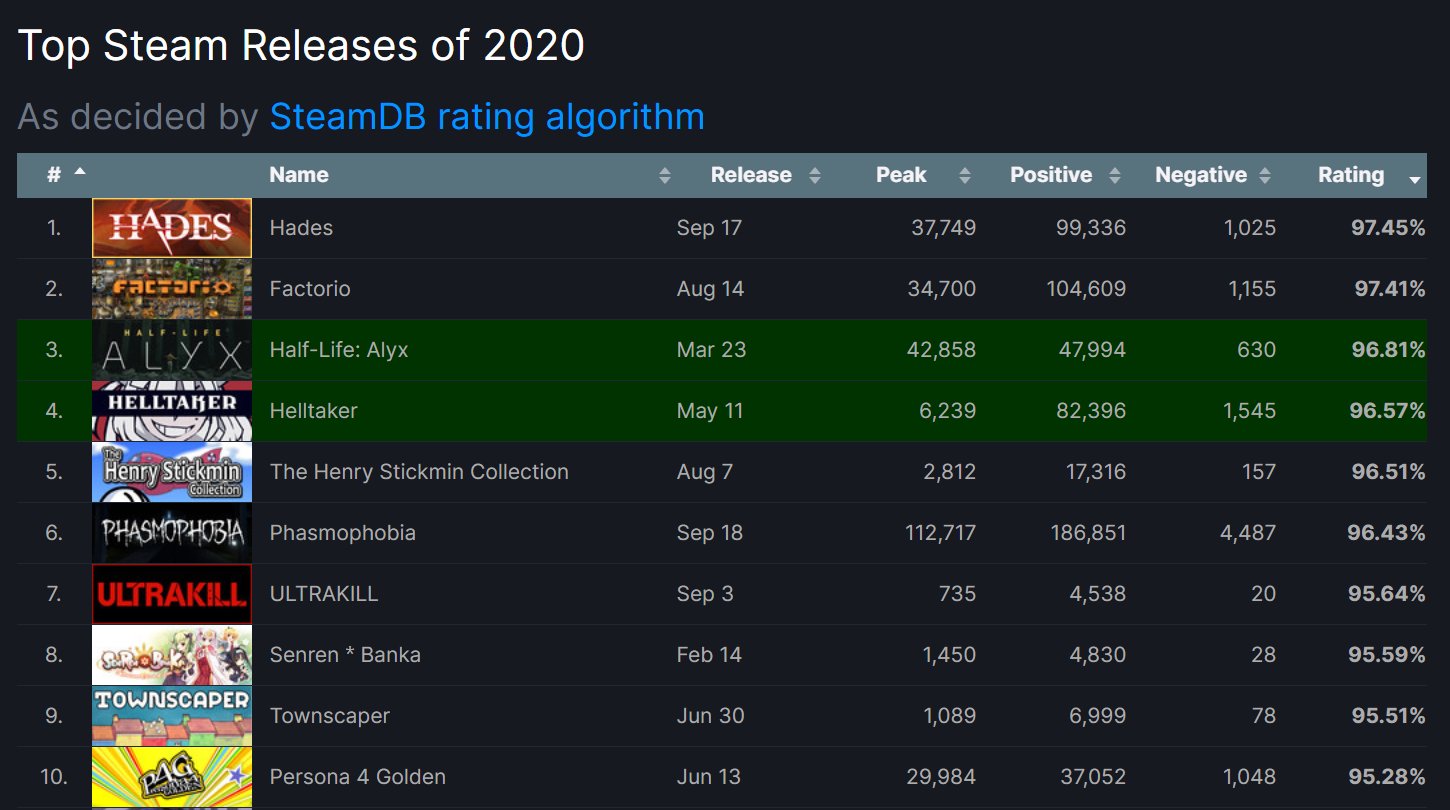
Task: Click the Half-Life Alyx banner image
Action: pyautogui.click(x=172, y=350)
